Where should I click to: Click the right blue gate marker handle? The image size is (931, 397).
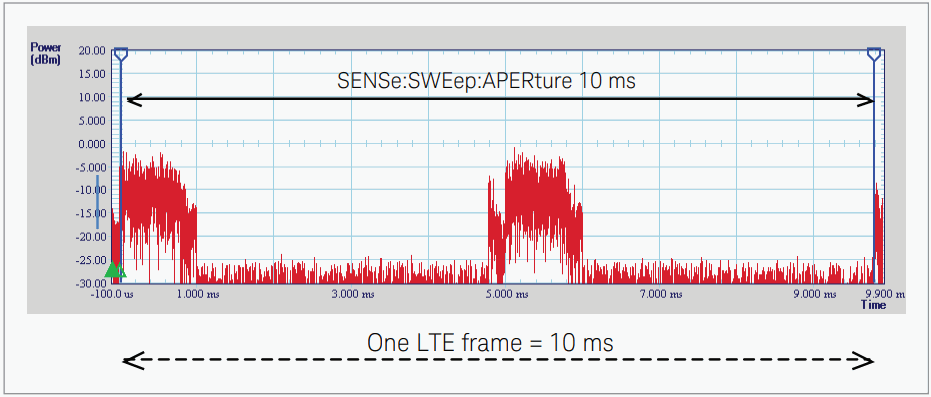(x=873, y=55)
